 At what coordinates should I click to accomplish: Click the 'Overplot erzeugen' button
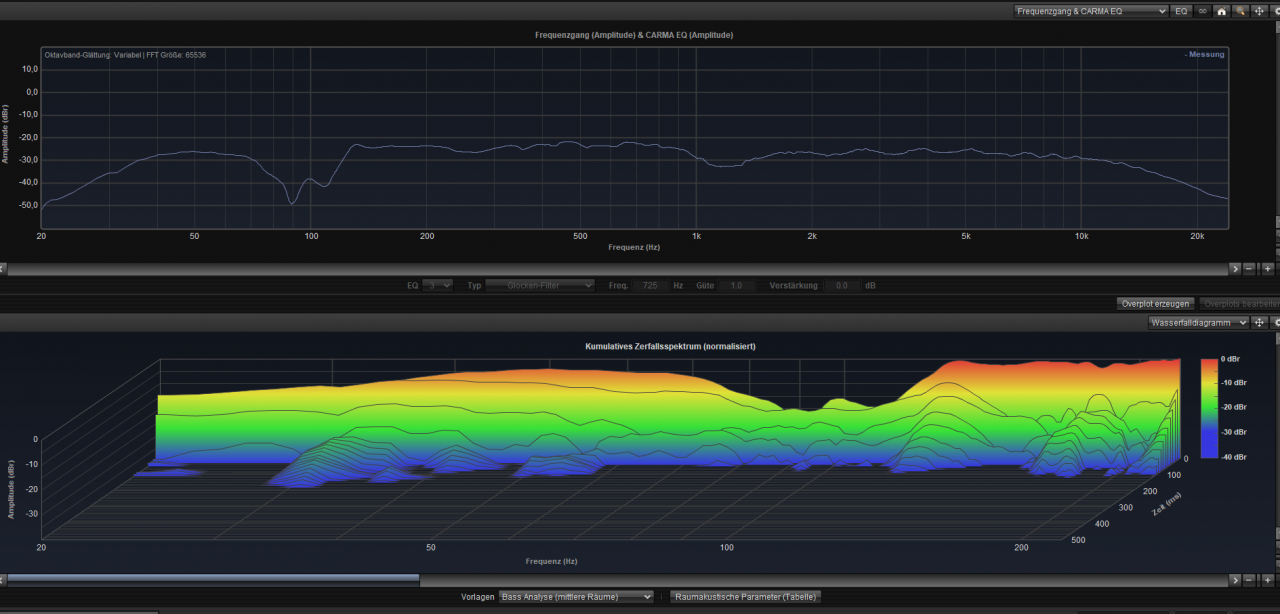point(1155,303)
